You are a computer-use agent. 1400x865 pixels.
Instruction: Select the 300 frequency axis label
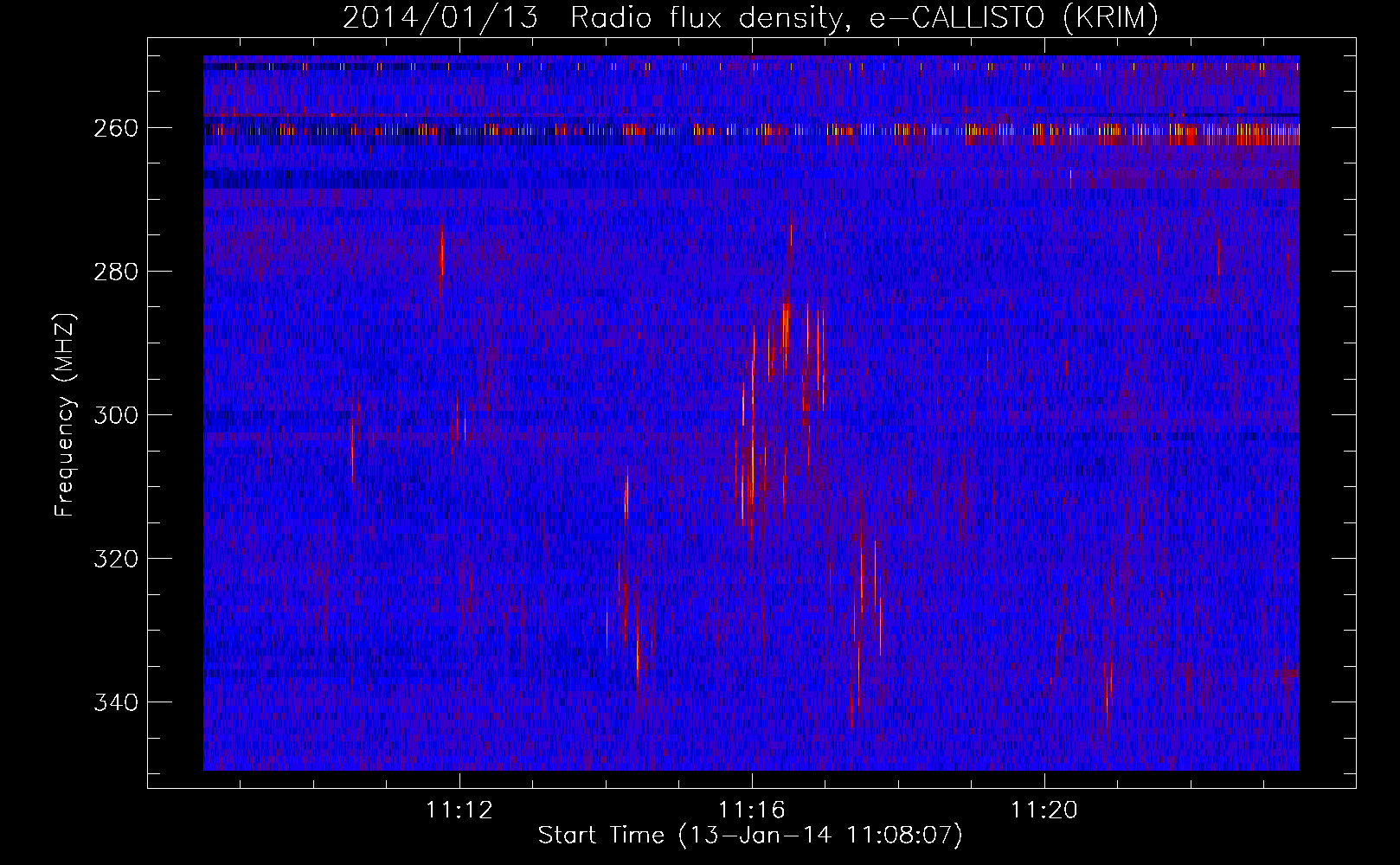[116, 415]
